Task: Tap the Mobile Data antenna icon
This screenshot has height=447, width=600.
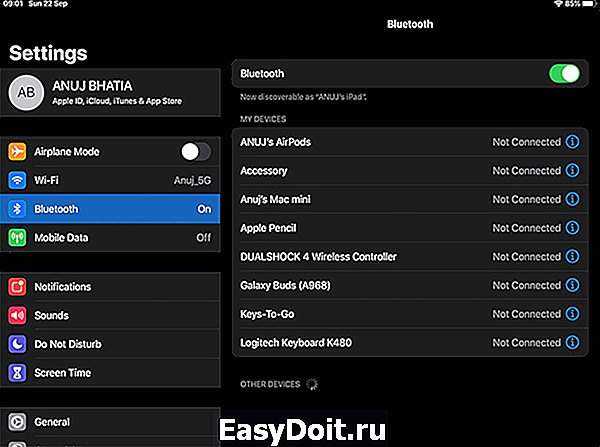Action: (17, 238)
